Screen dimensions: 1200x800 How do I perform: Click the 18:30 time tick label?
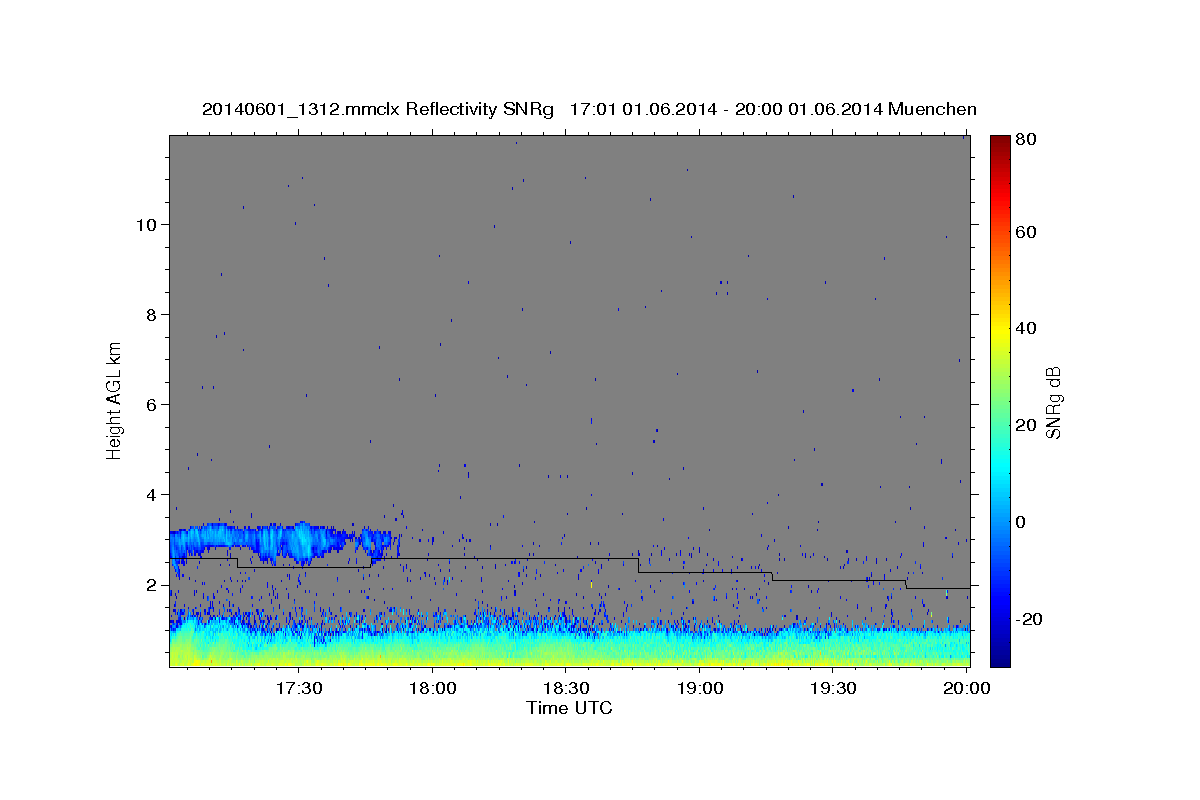[566, 689]
